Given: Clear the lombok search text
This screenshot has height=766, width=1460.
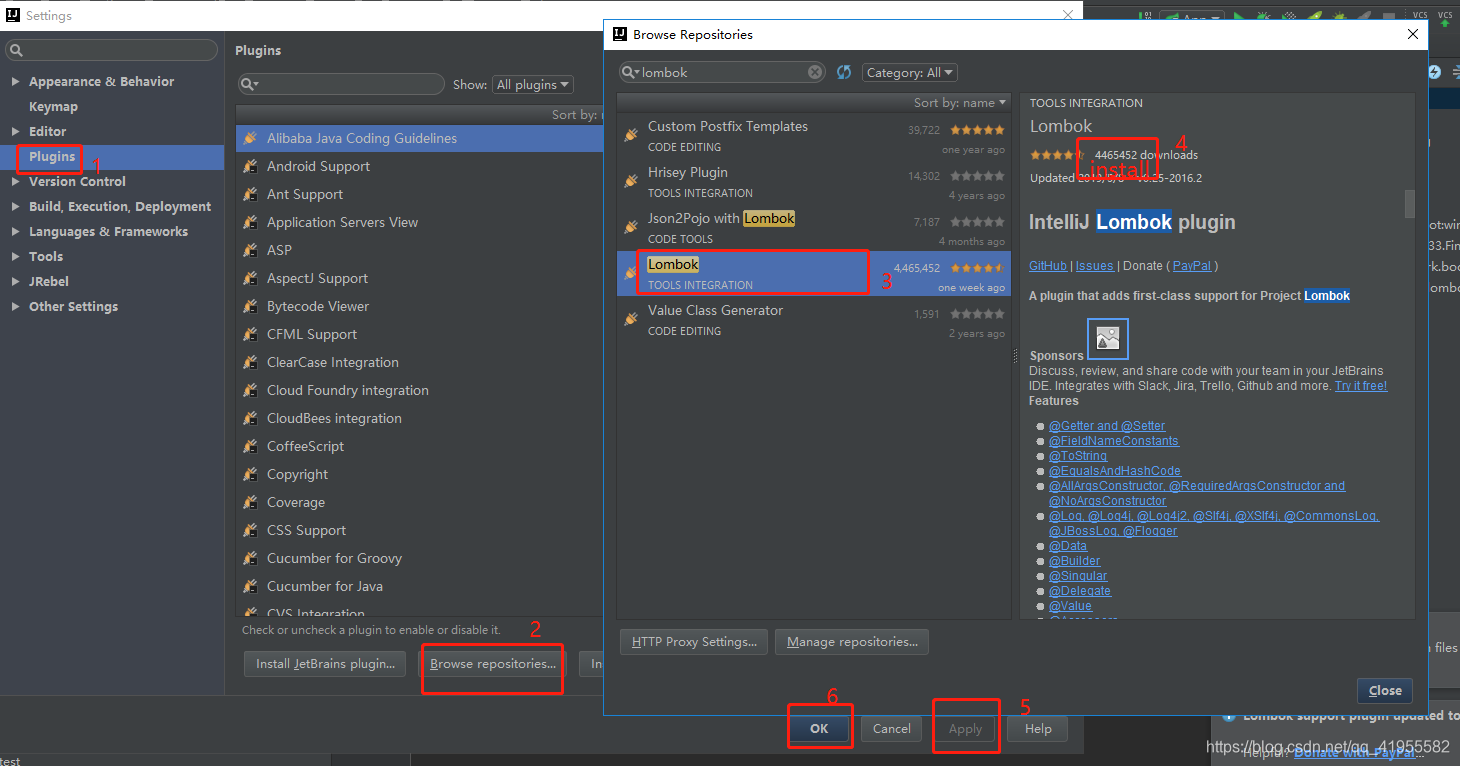Looking at the screenshot, I should click(815, 72).
